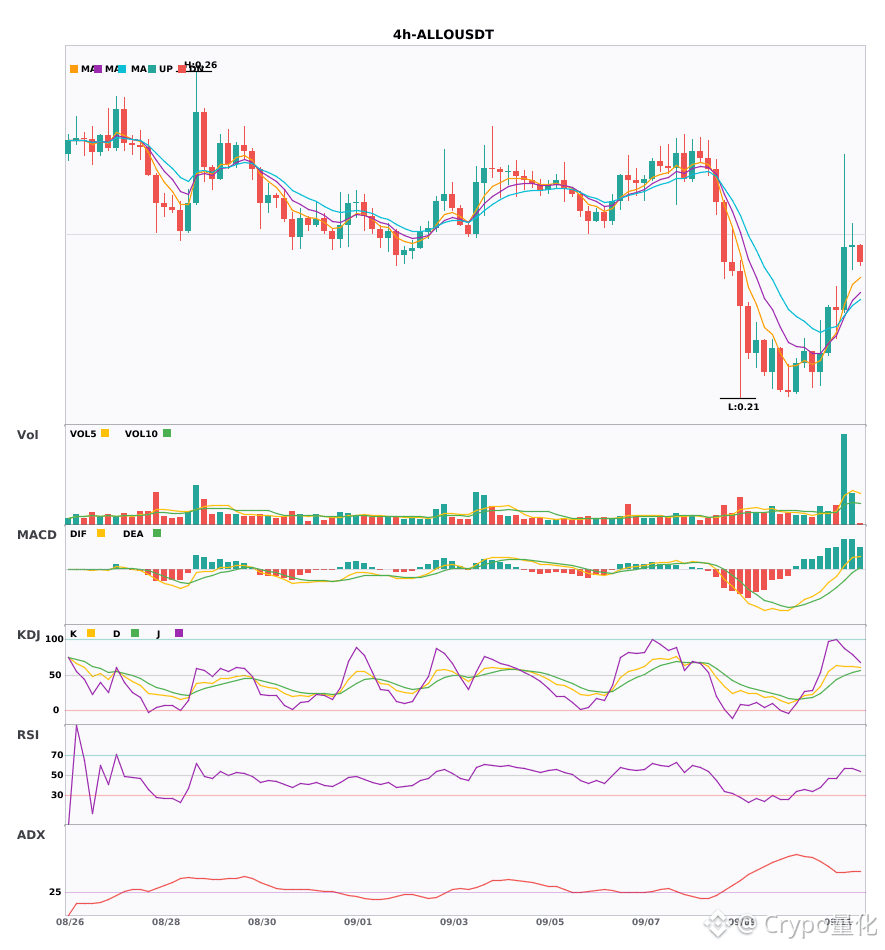Click the DIF yellow legend marker
The image size is (885, 950).
101,533
